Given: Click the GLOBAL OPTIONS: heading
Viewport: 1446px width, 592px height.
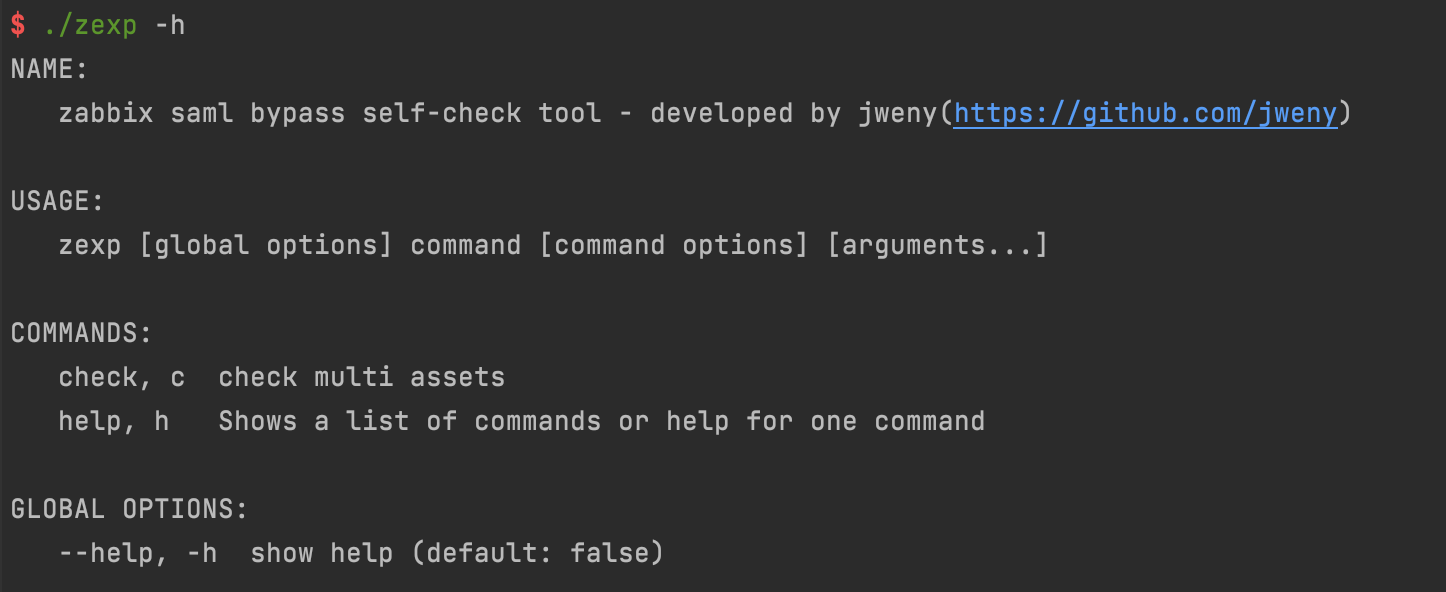Looking at the screenshot, I should pos(130,510).
